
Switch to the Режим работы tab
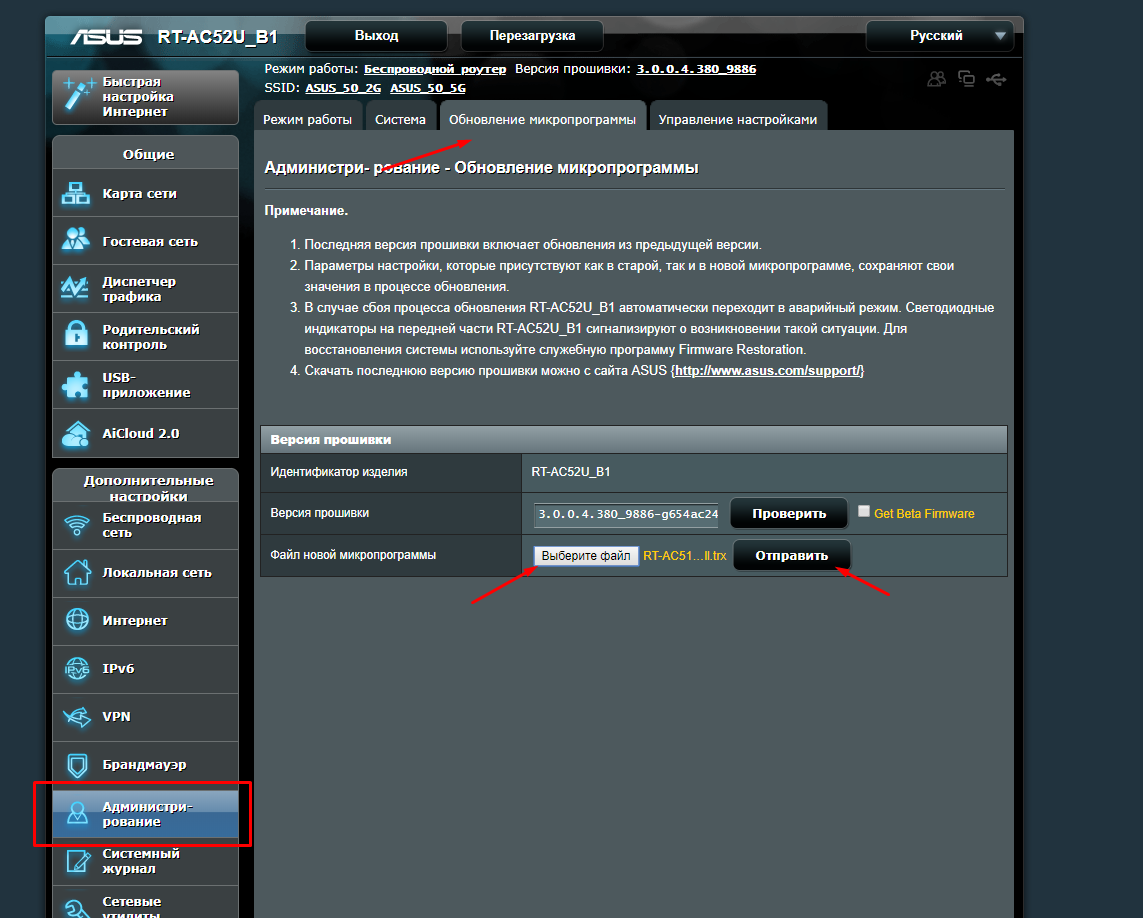[307, 120]
